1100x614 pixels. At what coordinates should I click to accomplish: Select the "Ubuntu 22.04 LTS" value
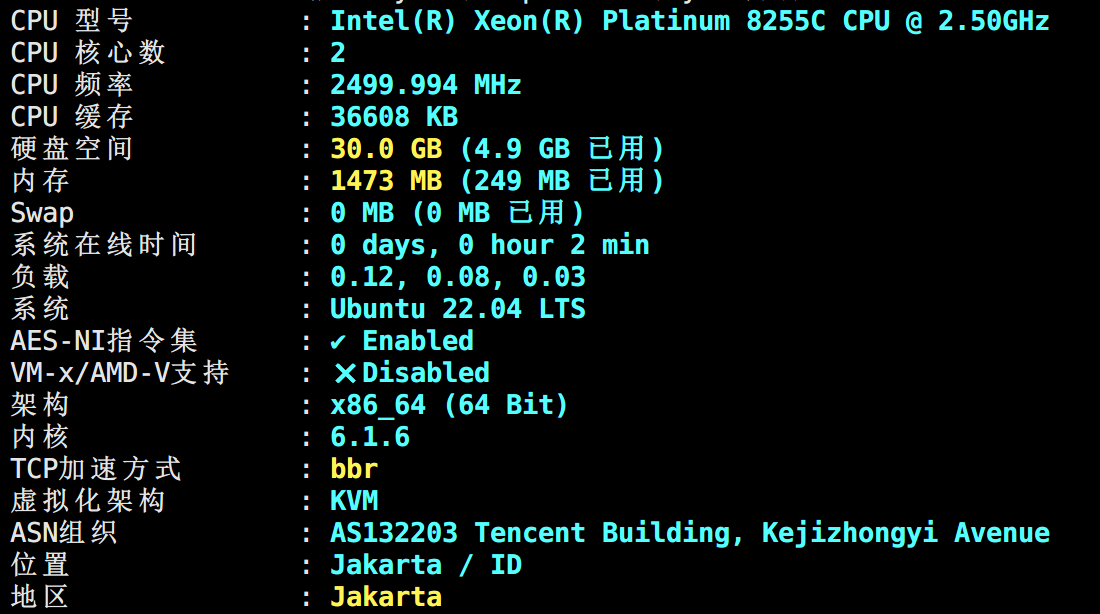458,309
